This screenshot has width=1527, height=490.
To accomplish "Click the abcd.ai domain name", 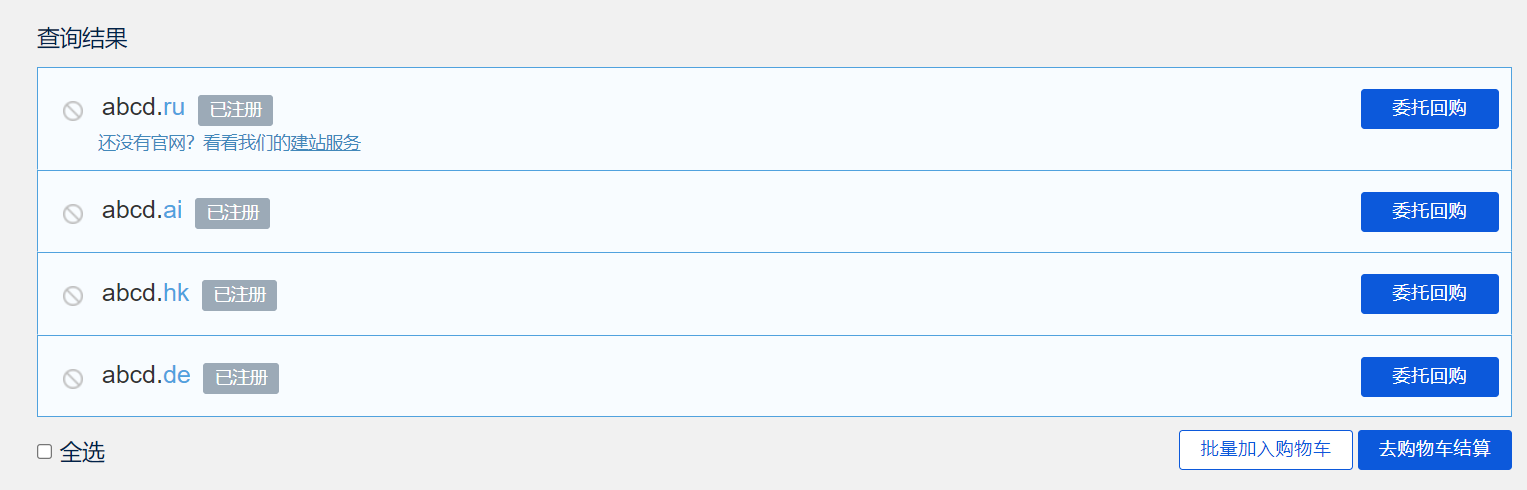I will (142, 210).
